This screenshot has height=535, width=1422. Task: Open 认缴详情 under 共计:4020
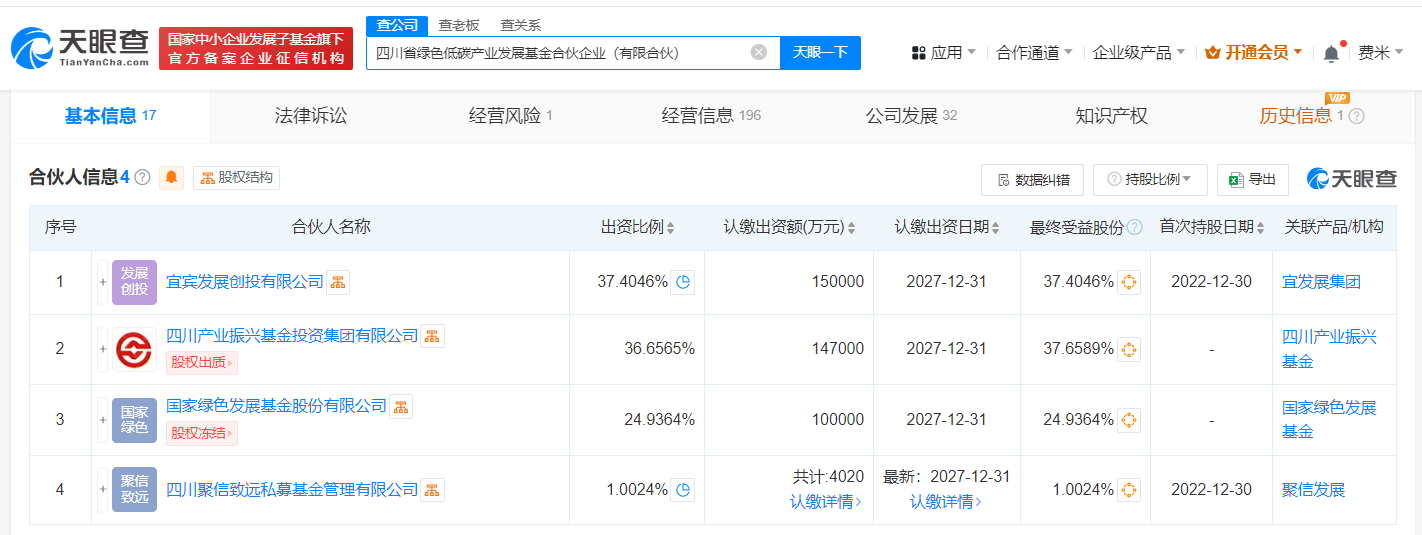pos(826,501)
